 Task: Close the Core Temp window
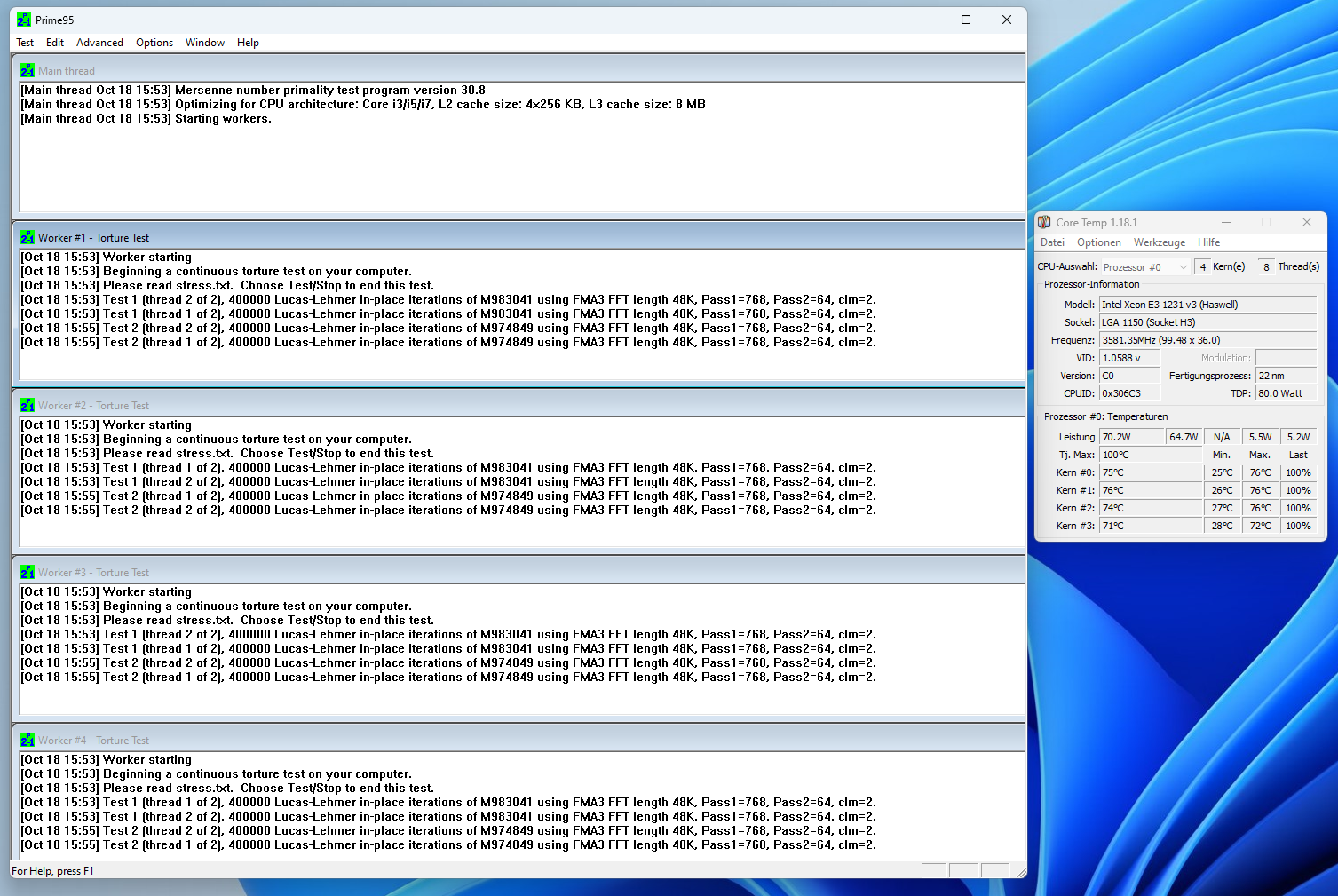click(x=1307, y=222)
